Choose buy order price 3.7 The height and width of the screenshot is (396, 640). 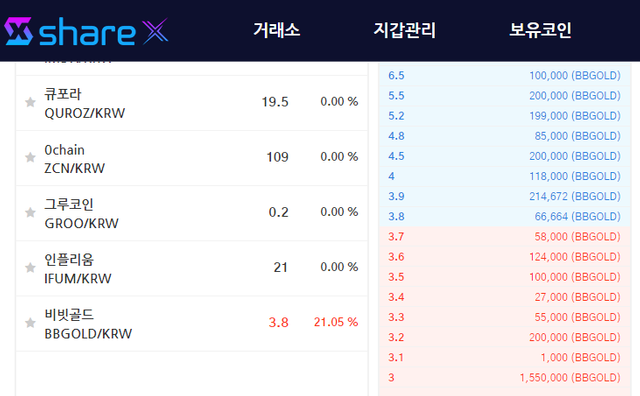[396, 237]
